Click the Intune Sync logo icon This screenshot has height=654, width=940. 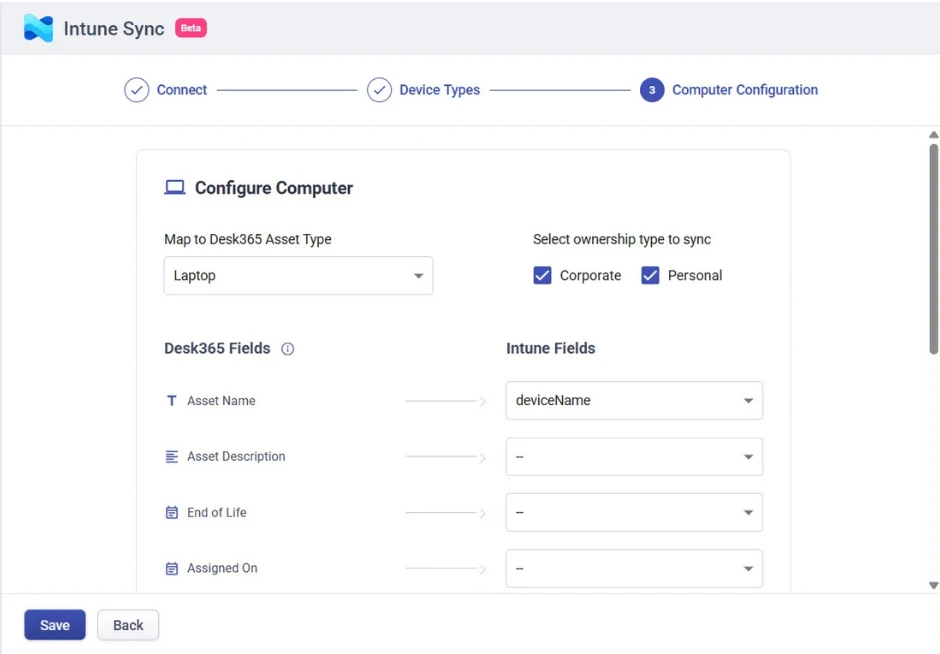pyautogui.click(x=38, y=28)
